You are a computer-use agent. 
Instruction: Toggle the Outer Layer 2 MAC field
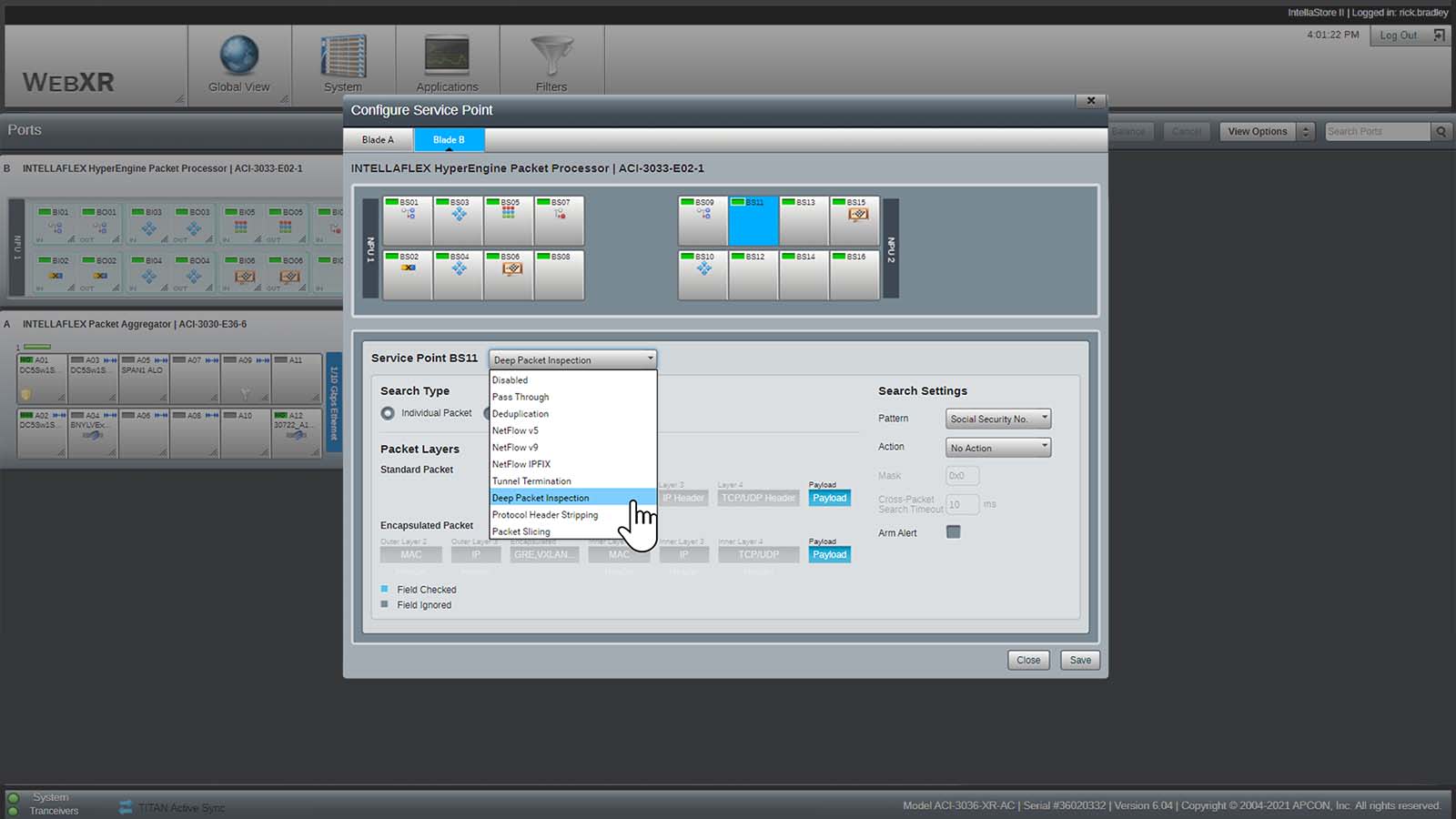pyautogui.click(x=411, y=554)
